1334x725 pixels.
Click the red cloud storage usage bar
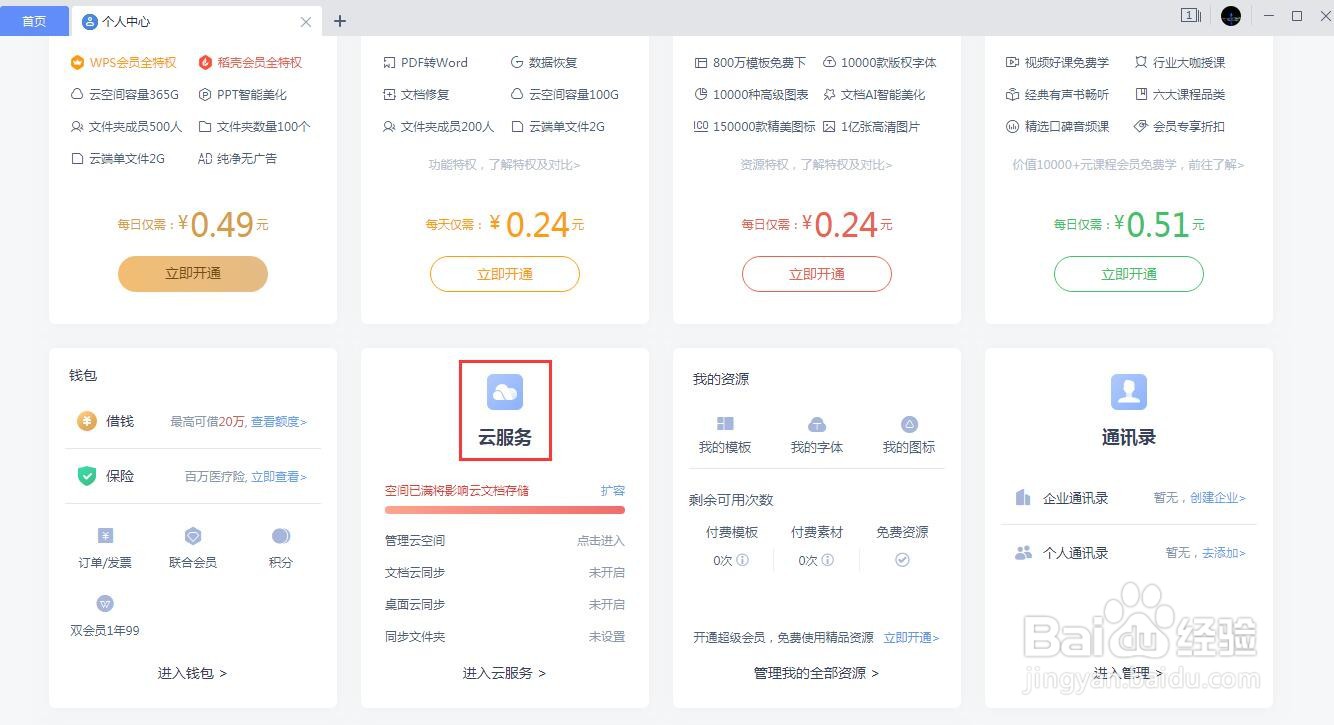pyautogui.click(x=505, y=510)
